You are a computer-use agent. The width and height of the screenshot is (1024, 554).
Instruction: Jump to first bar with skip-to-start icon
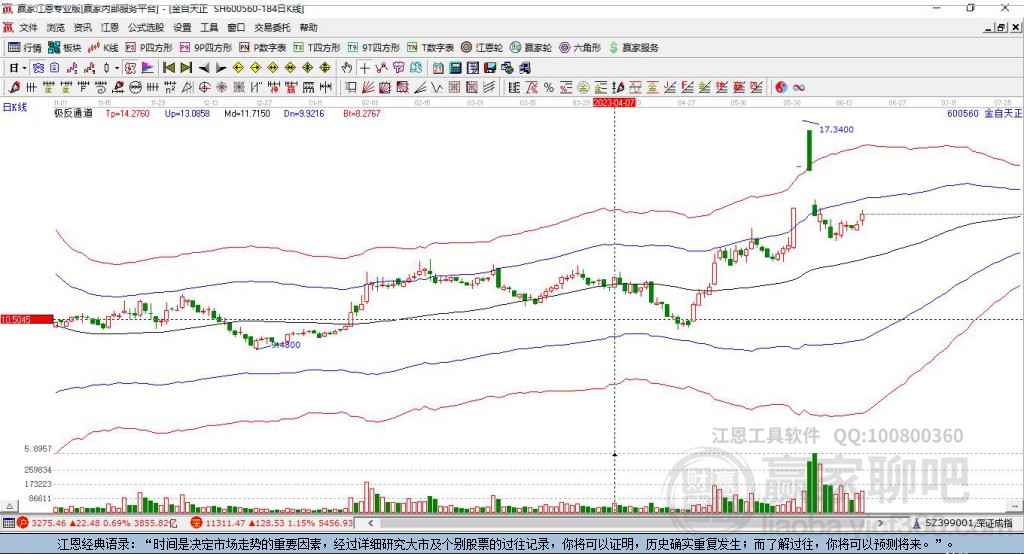pos(168,68)
